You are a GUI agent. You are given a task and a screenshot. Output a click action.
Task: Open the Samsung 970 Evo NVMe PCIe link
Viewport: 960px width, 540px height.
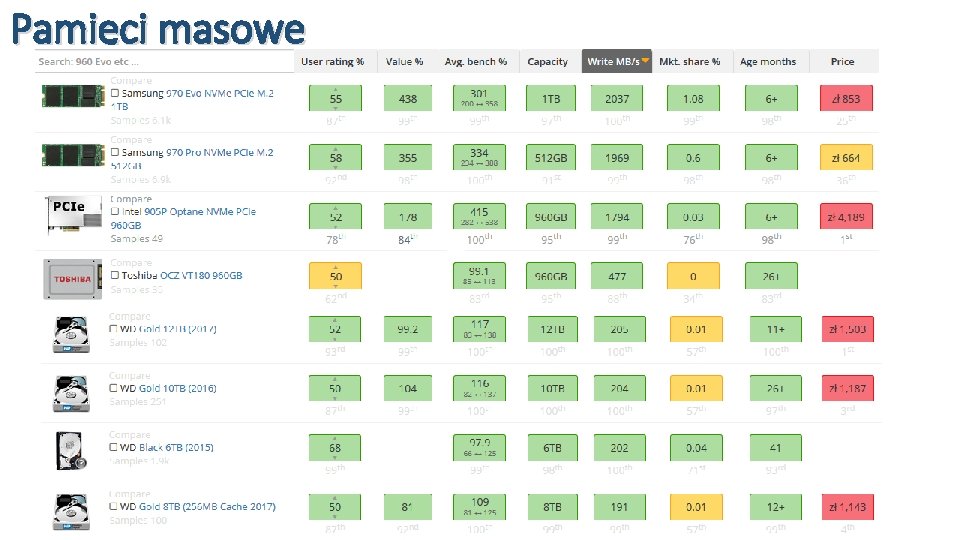point(192,99)
